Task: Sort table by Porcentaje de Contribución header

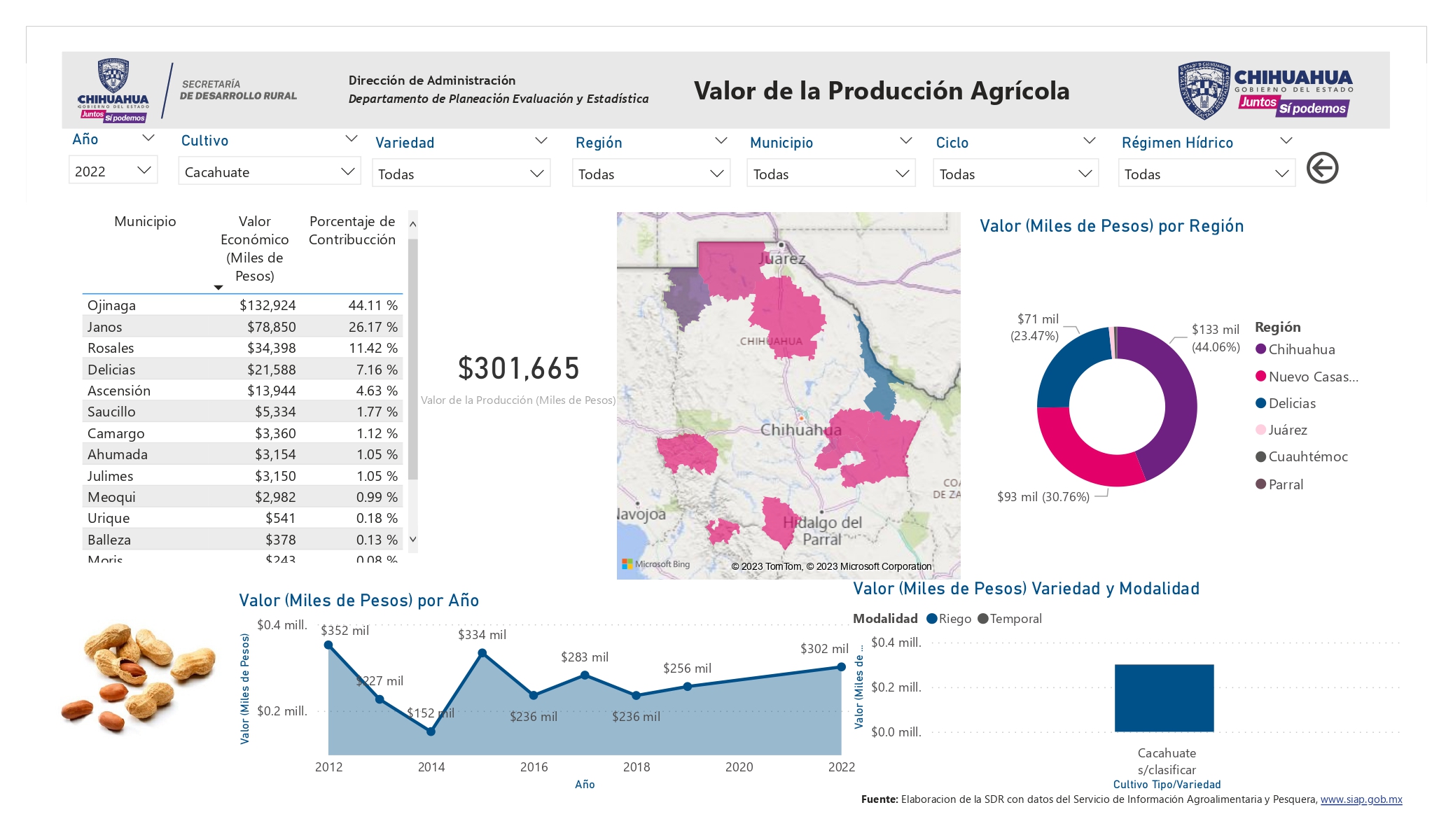Action: tap(352, 230)
